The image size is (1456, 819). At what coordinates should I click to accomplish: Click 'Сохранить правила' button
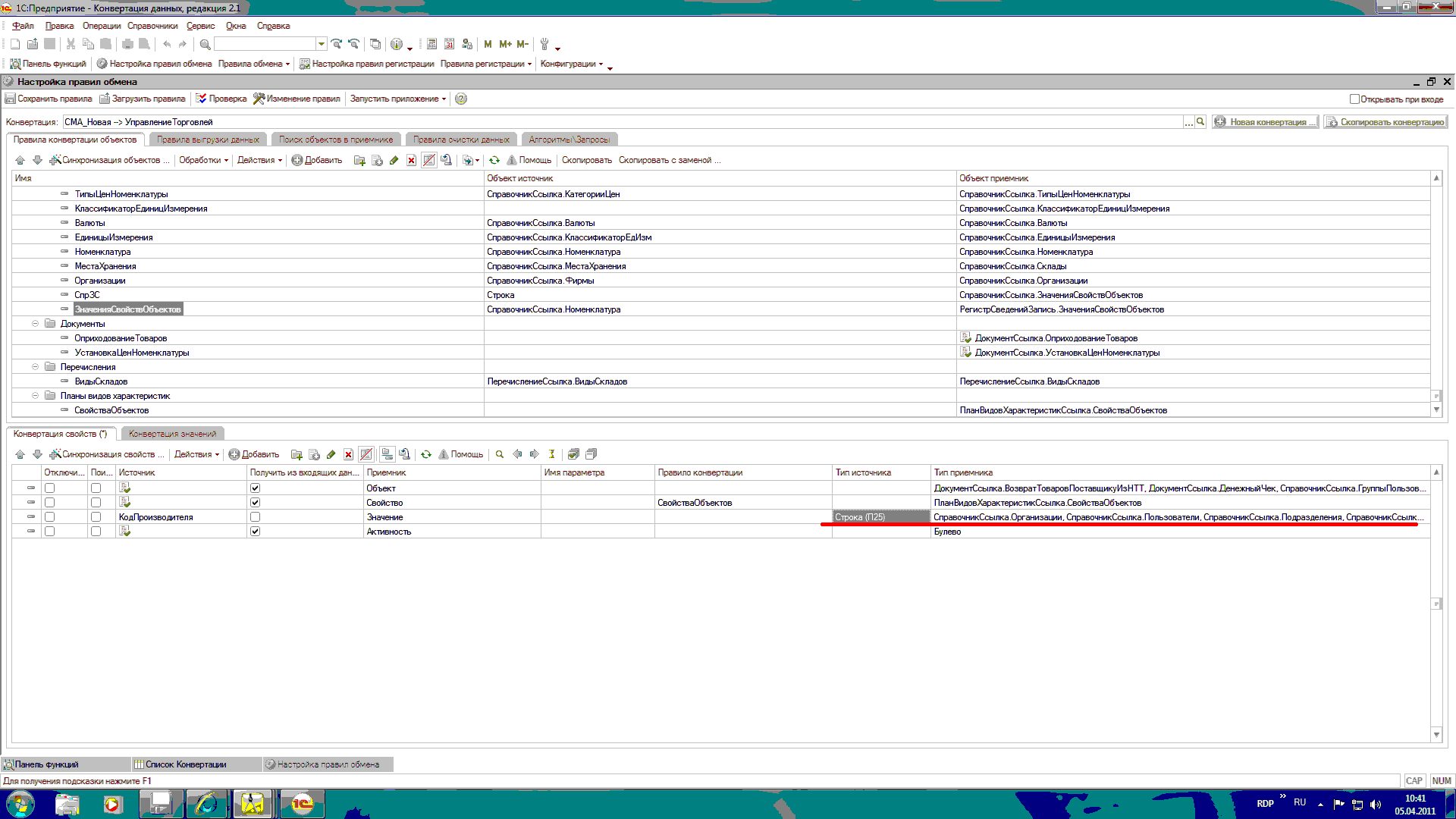[49, 99]
